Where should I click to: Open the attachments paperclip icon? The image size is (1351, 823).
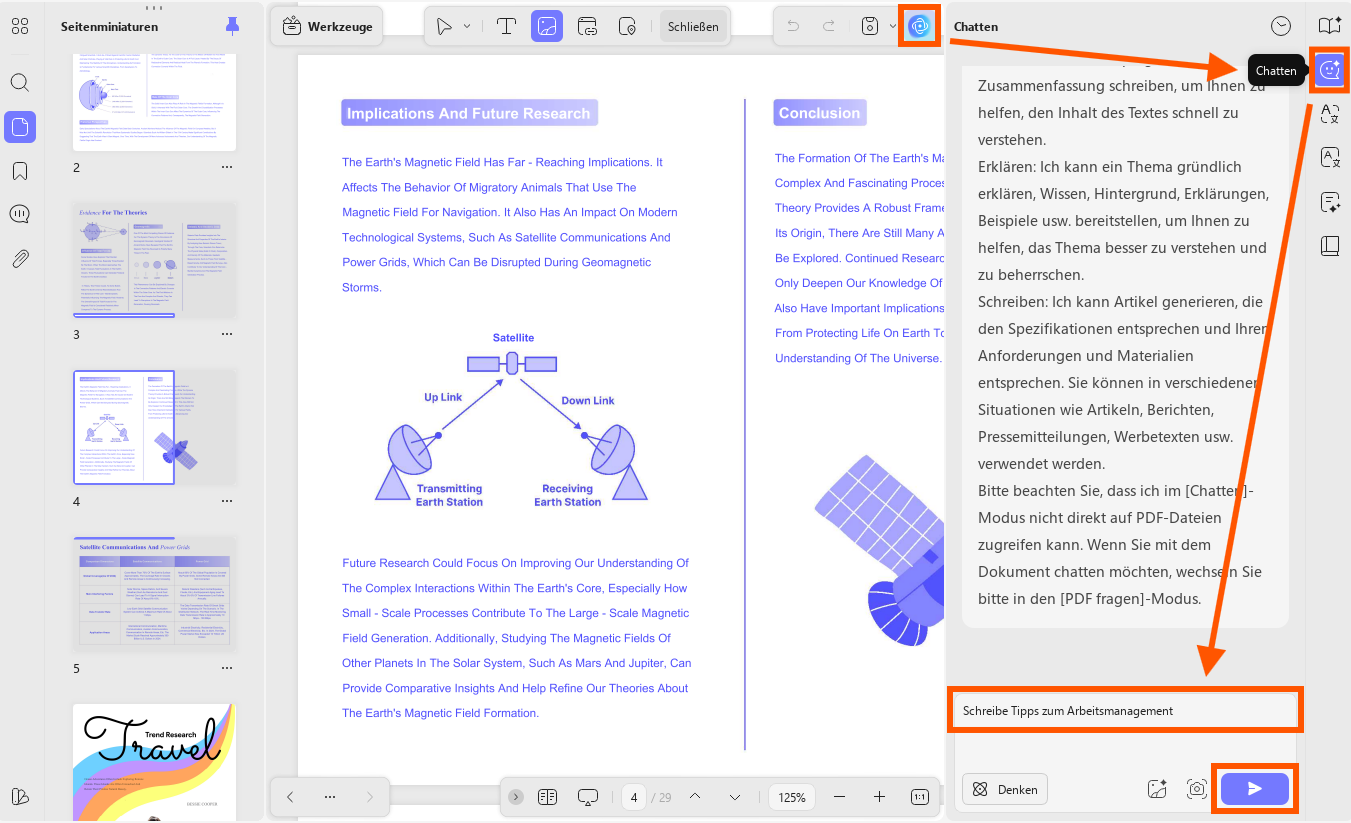click(x=20, y=259)
